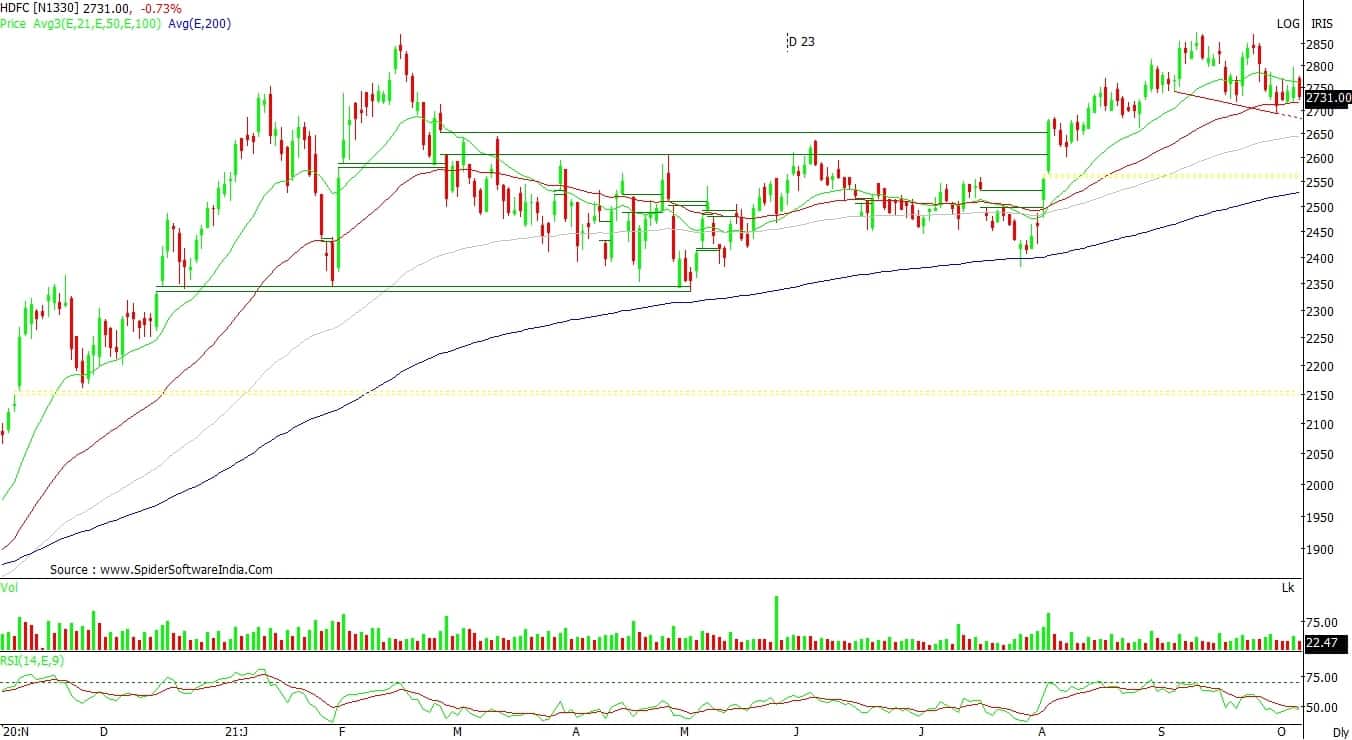Click the Price legend label
The width and height of the screenshot is (1352, 740).
(x=13, y=23)
